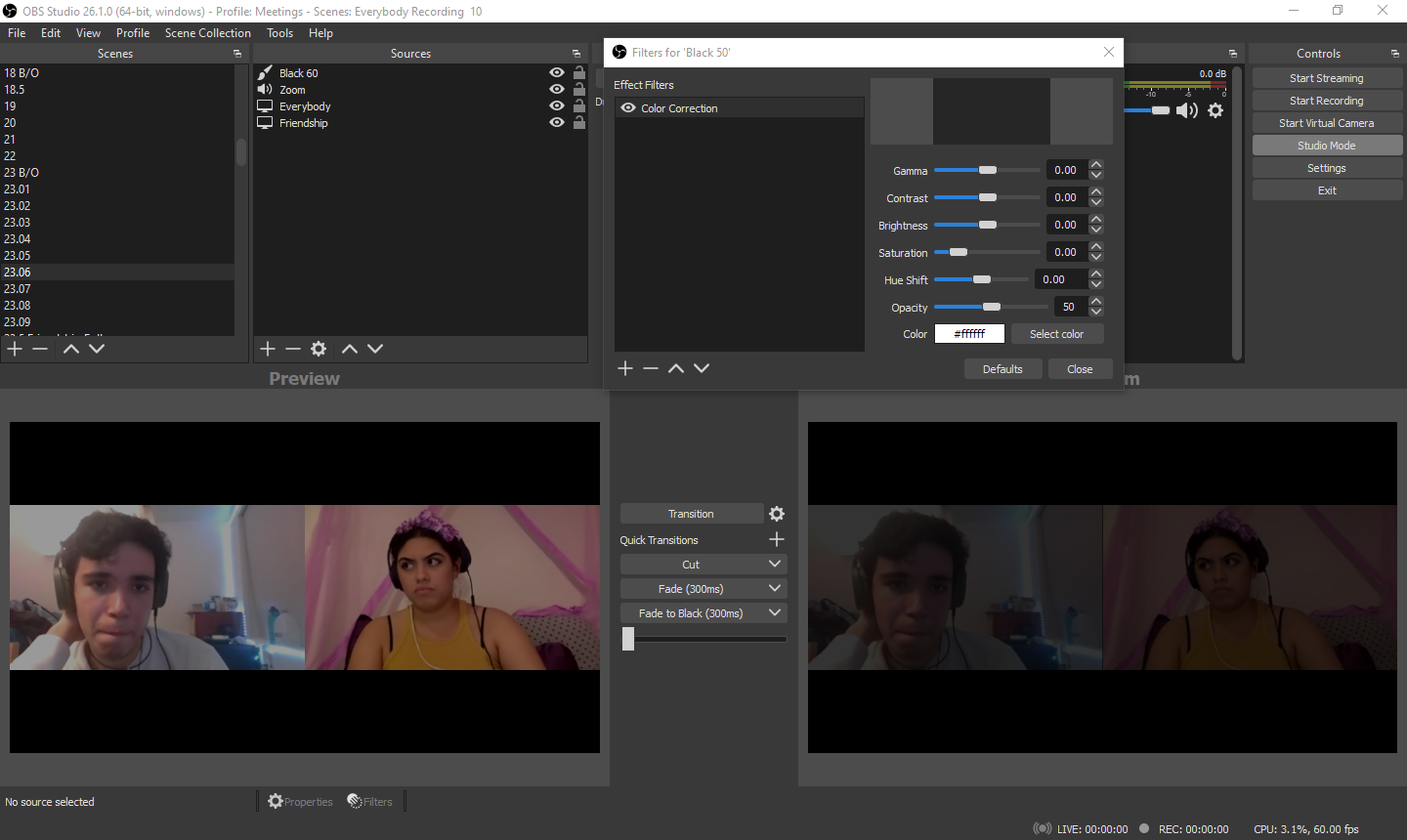The width and height of the screenshot is (1407, 840).
Task: Increase Hue Shift value with up arrow
Action: [x=1096, y=274]
